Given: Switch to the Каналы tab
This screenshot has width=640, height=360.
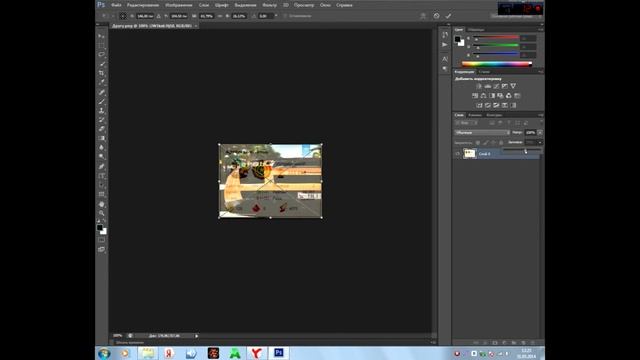Looking at the screenshot, I should (475, 115).
